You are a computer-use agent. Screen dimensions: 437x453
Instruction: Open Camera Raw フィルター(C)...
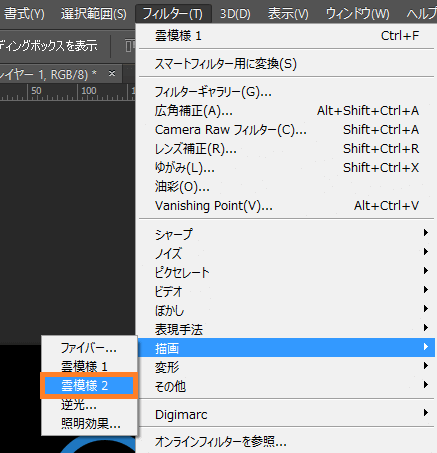tap(287, 130)
